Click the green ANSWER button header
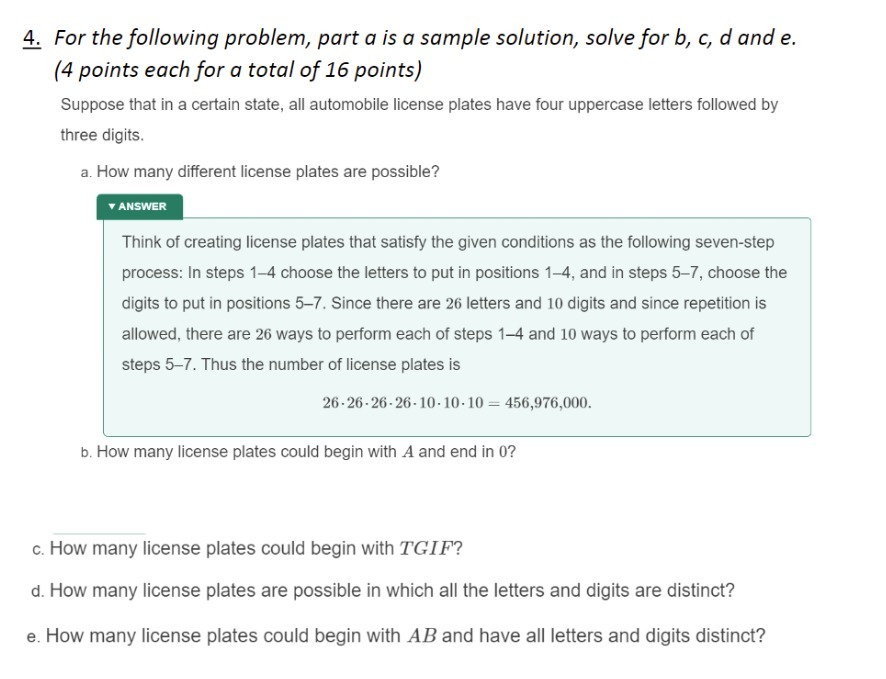This screenshot has width=886, height=679. point(140,207)
